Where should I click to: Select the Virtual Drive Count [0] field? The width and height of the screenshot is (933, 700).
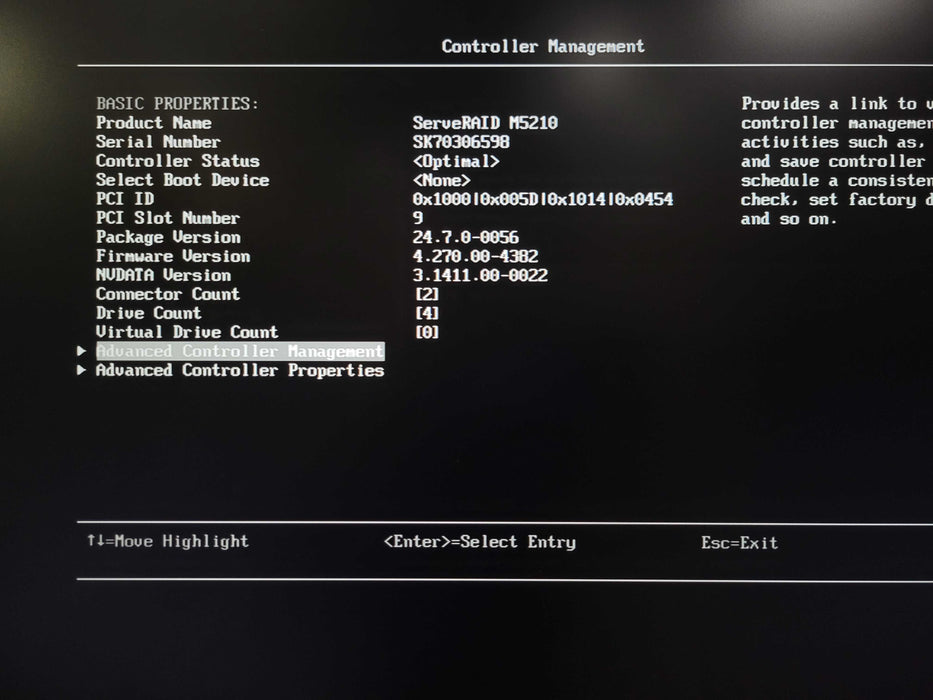pyautogui.click(x=426, y=333)
